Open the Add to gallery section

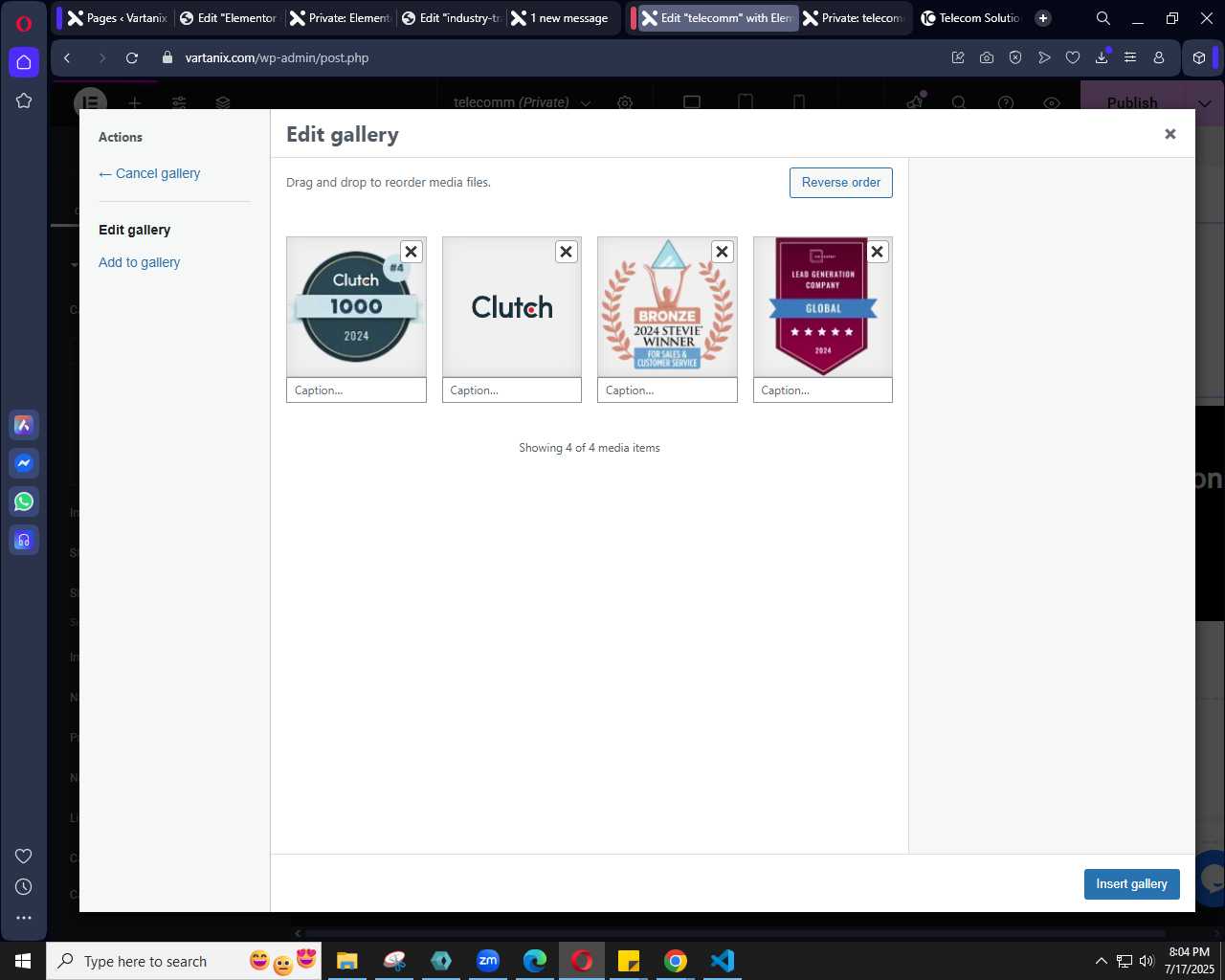coord(139,262)
